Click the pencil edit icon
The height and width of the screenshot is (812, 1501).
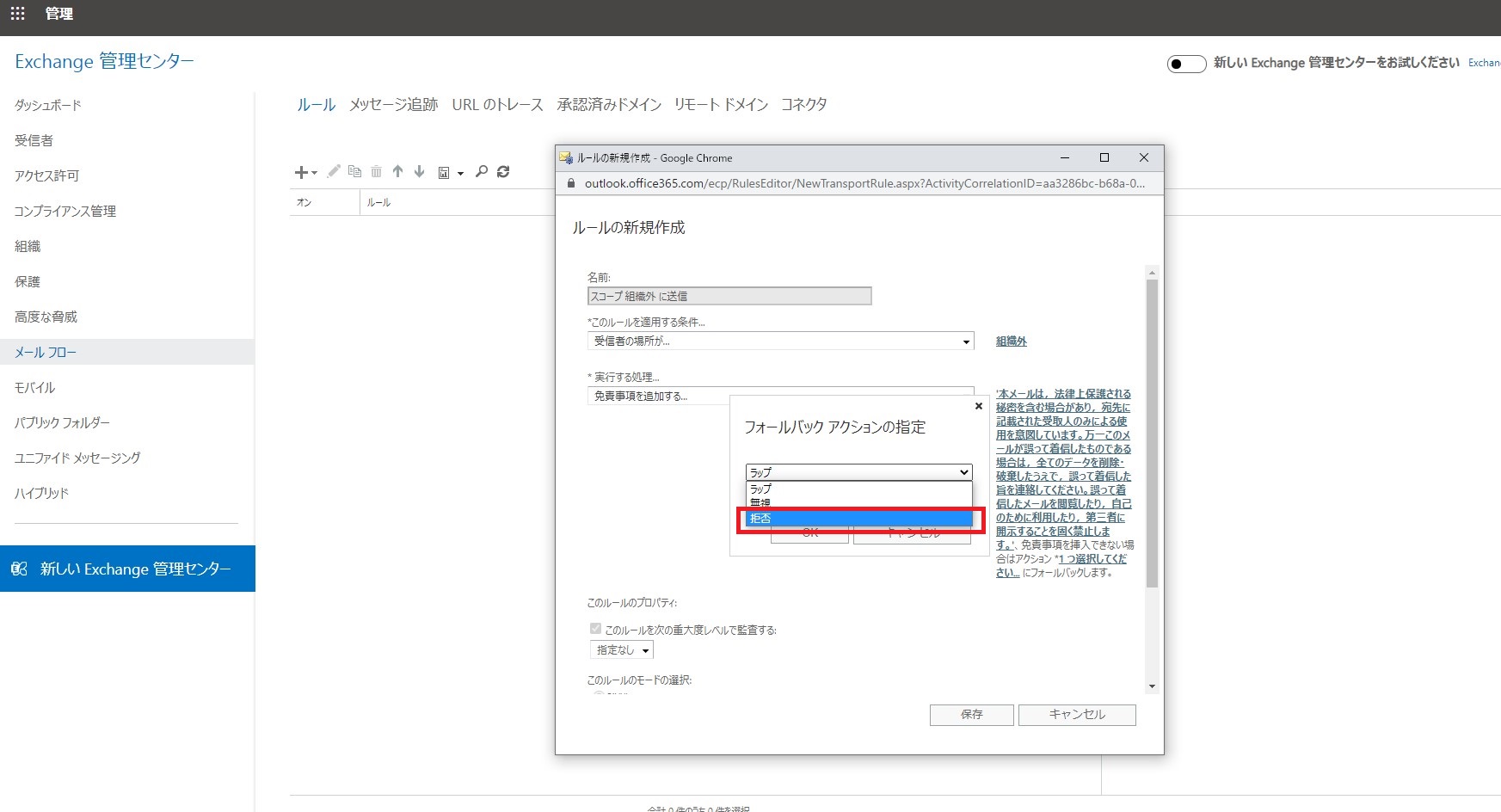(334, 172)
